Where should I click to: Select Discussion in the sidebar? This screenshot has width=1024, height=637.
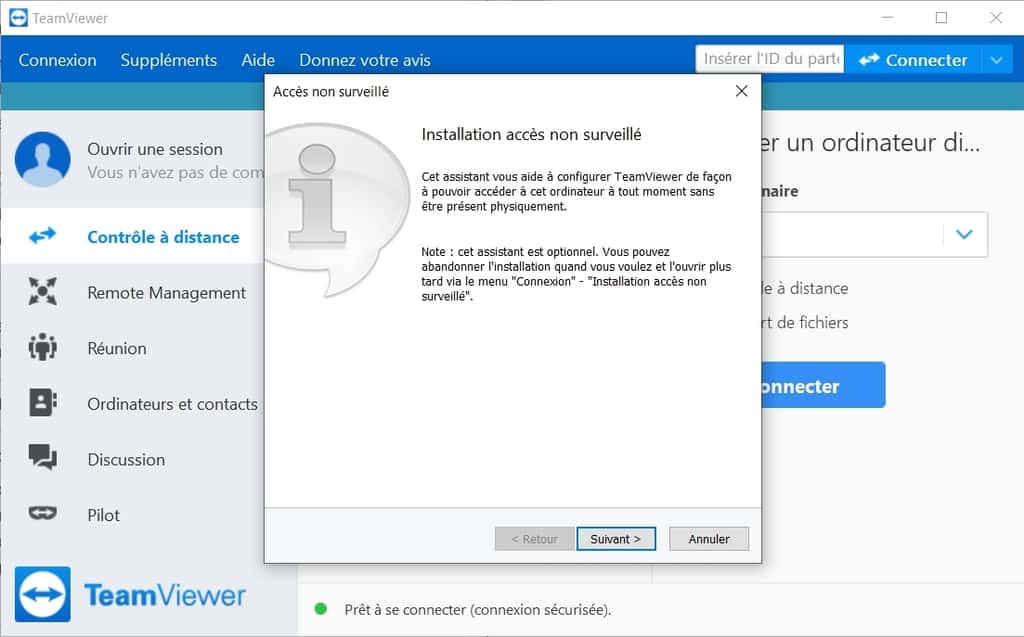coord(126,459)
